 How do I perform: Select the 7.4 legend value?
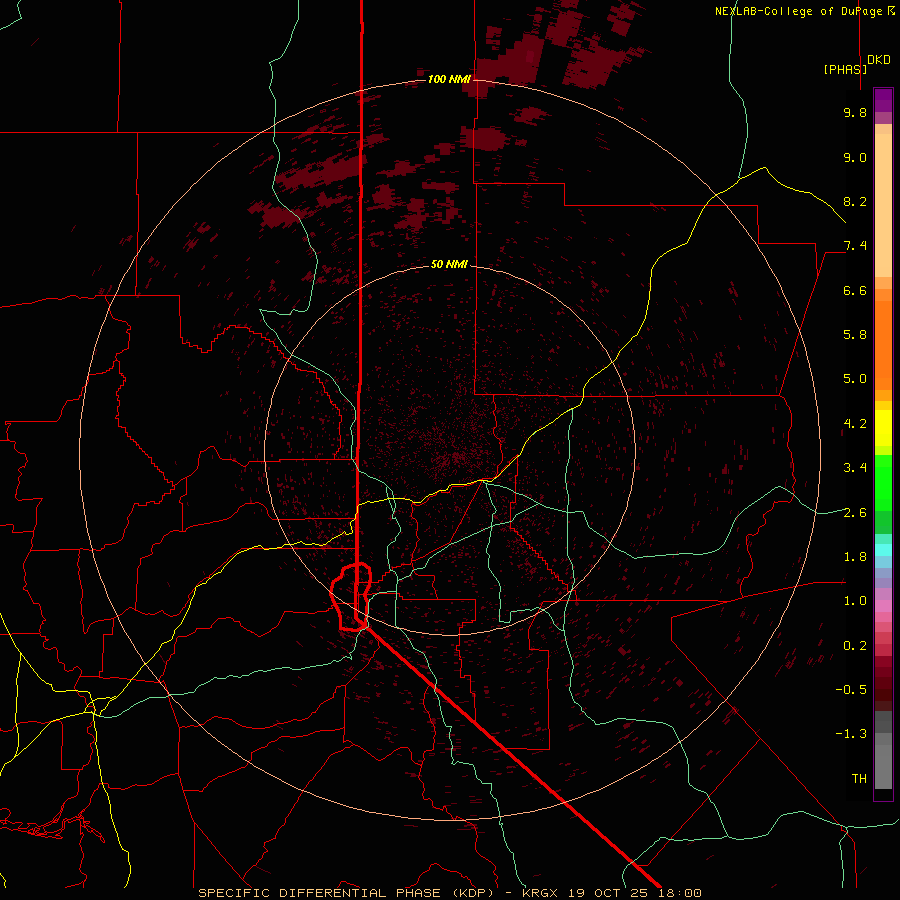tap(855, 246)
